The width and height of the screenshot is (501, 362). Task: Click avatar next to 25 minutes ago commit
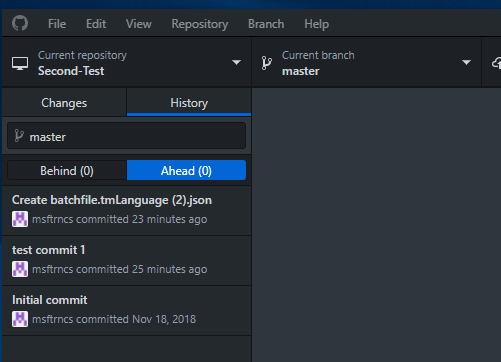click(x=20, y=269)
